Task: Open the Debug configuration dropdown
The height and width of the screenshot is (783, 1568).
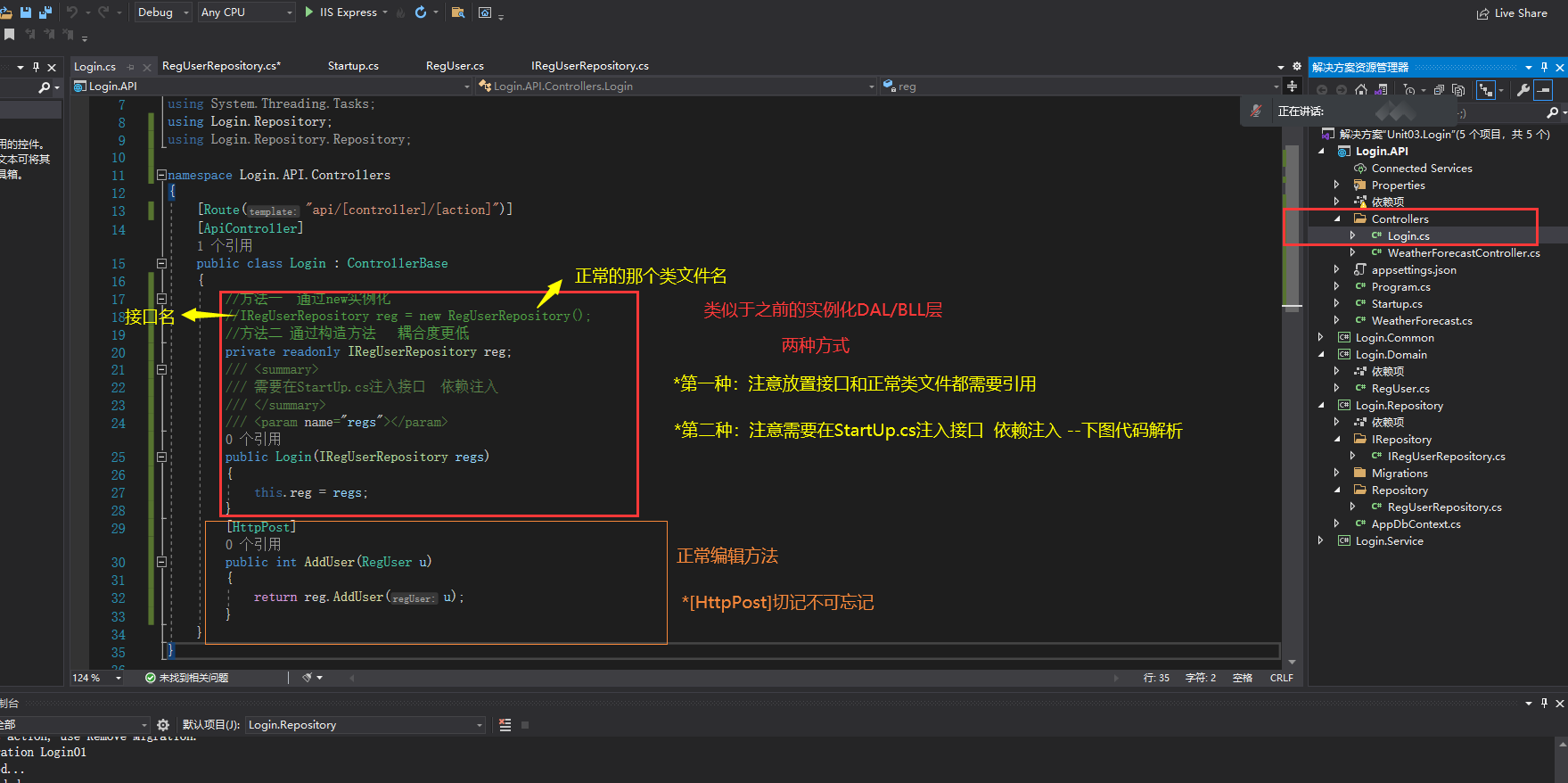Action: point(163,12)
